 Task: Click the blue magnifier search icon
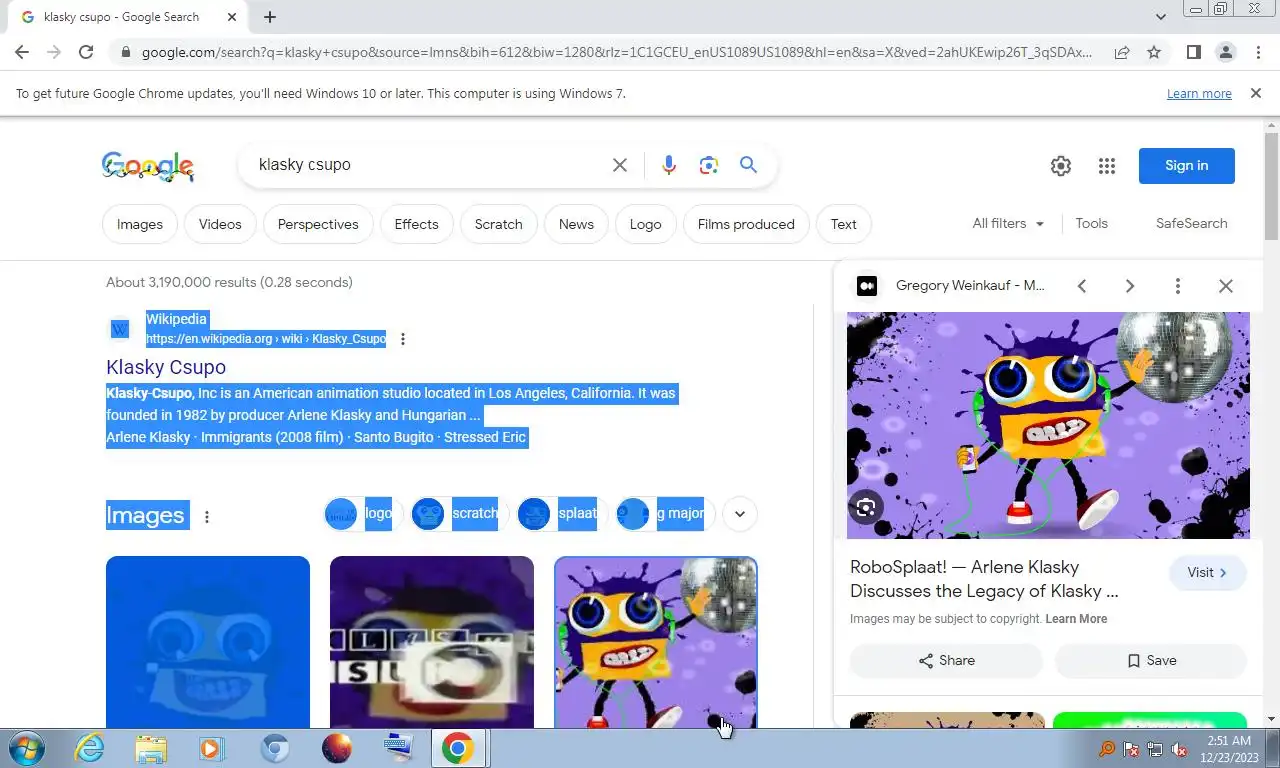[x=748, y=165]
